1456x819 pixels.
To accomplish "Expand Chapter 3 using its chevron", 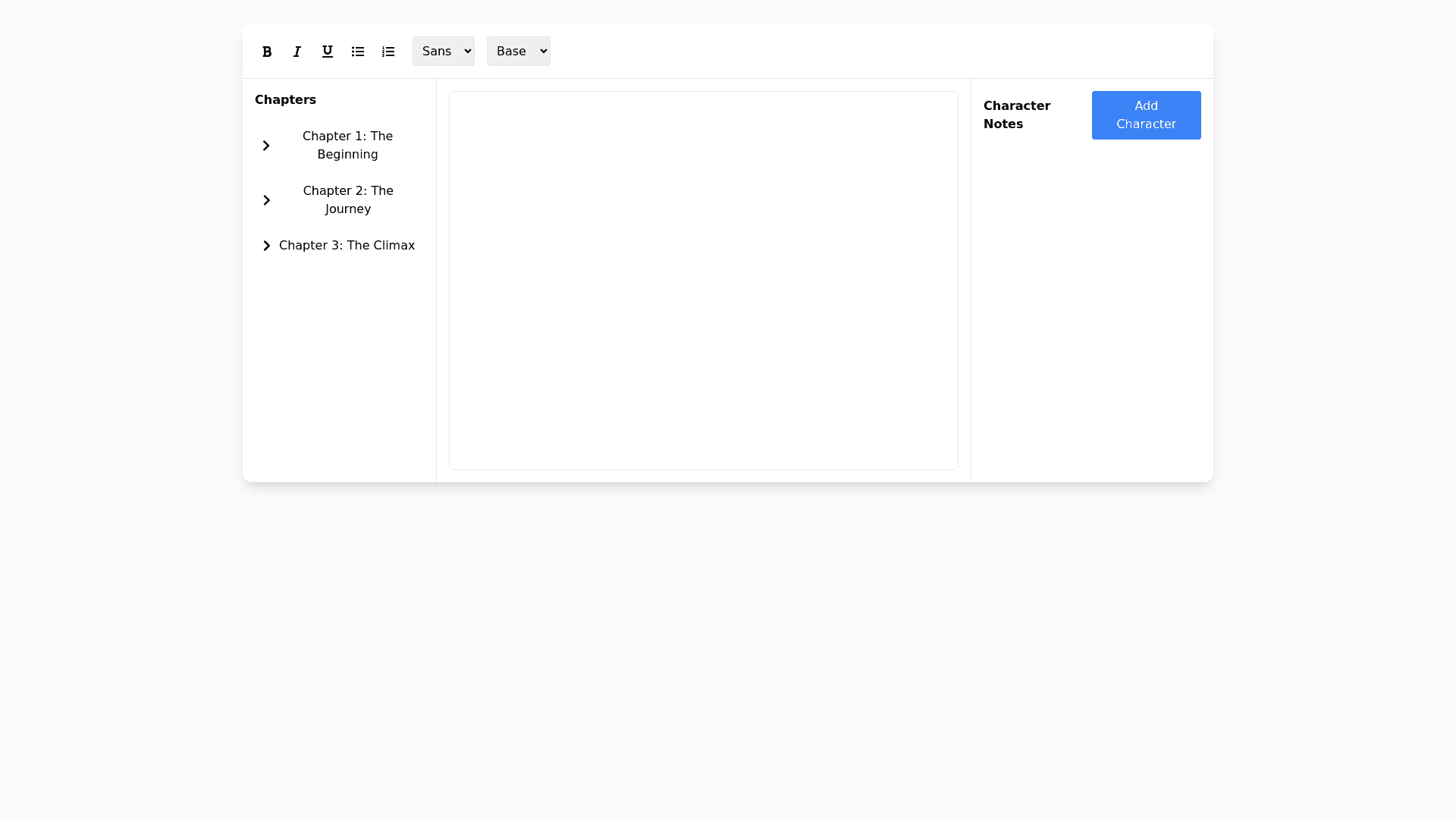I will pyautogui.click(x=266, y=246).
